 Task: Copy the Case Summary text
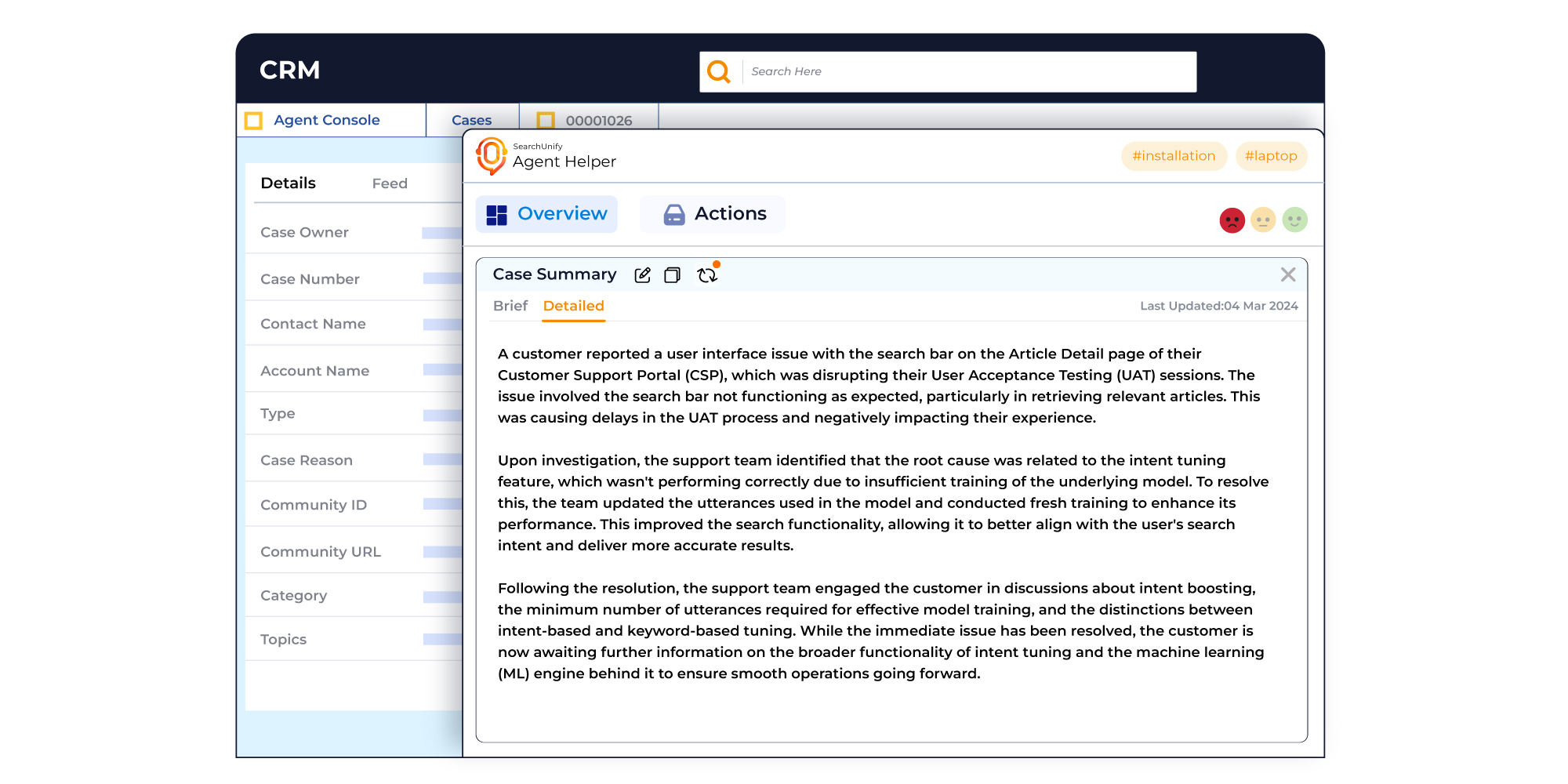point(672,275)
